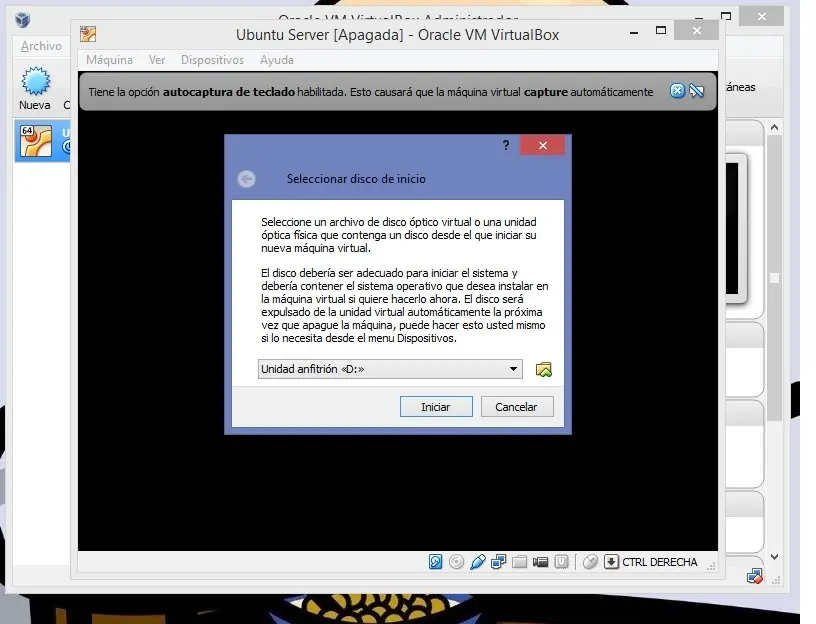Screen dimensions: 816x624
Task: Browse for virtual optical disk file
Action: point(544,370)
